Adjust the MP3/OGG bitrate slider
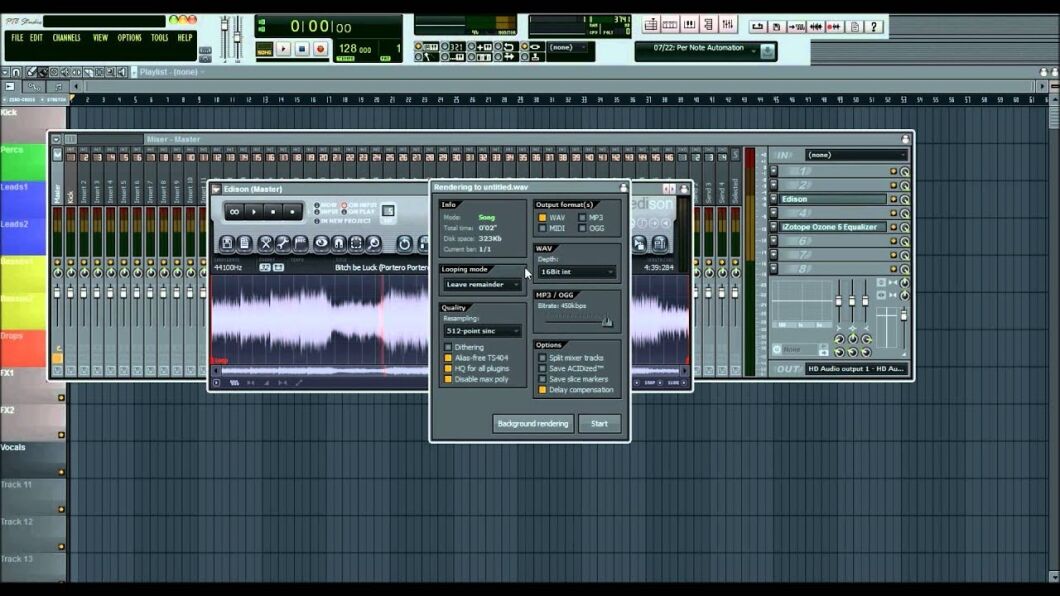The image size is (1060, 596). (x=606, y=321)
